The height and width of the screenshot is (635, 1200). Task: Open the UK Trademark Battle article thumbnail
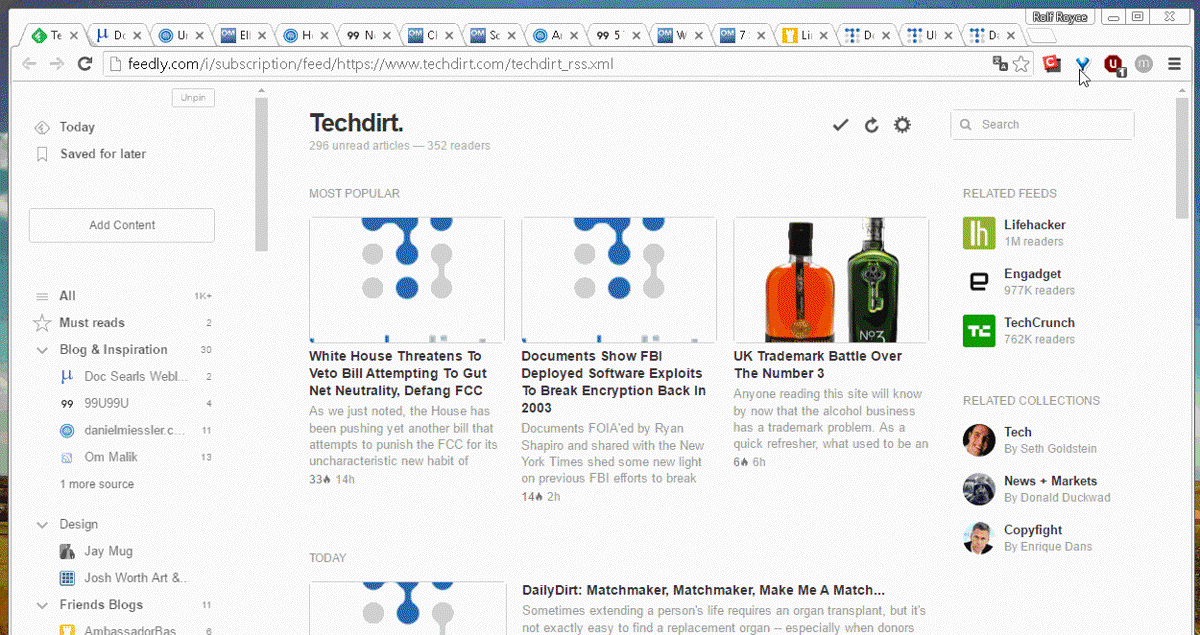830,280
